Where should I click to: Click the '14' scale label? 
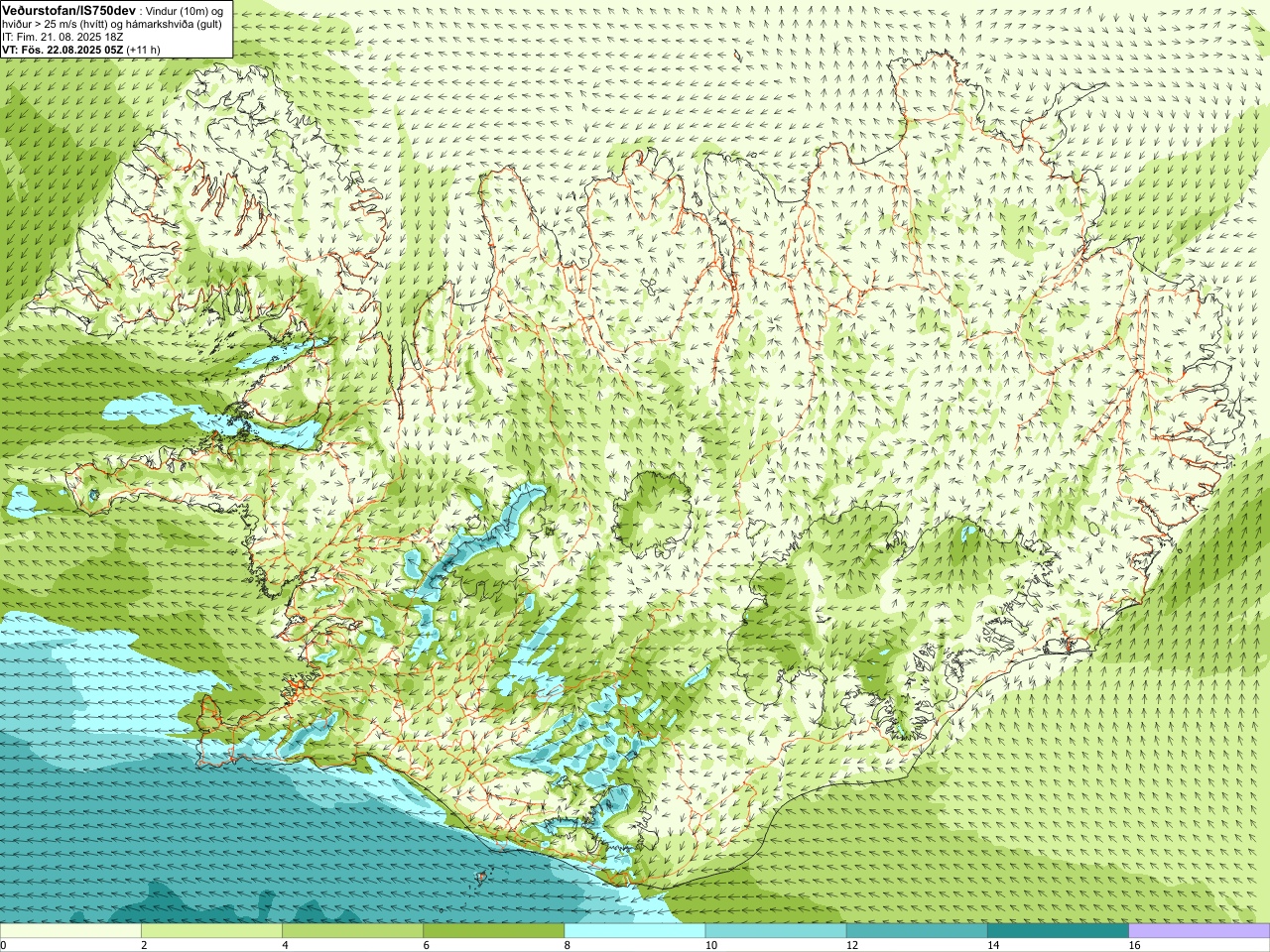tap(993, 946)
